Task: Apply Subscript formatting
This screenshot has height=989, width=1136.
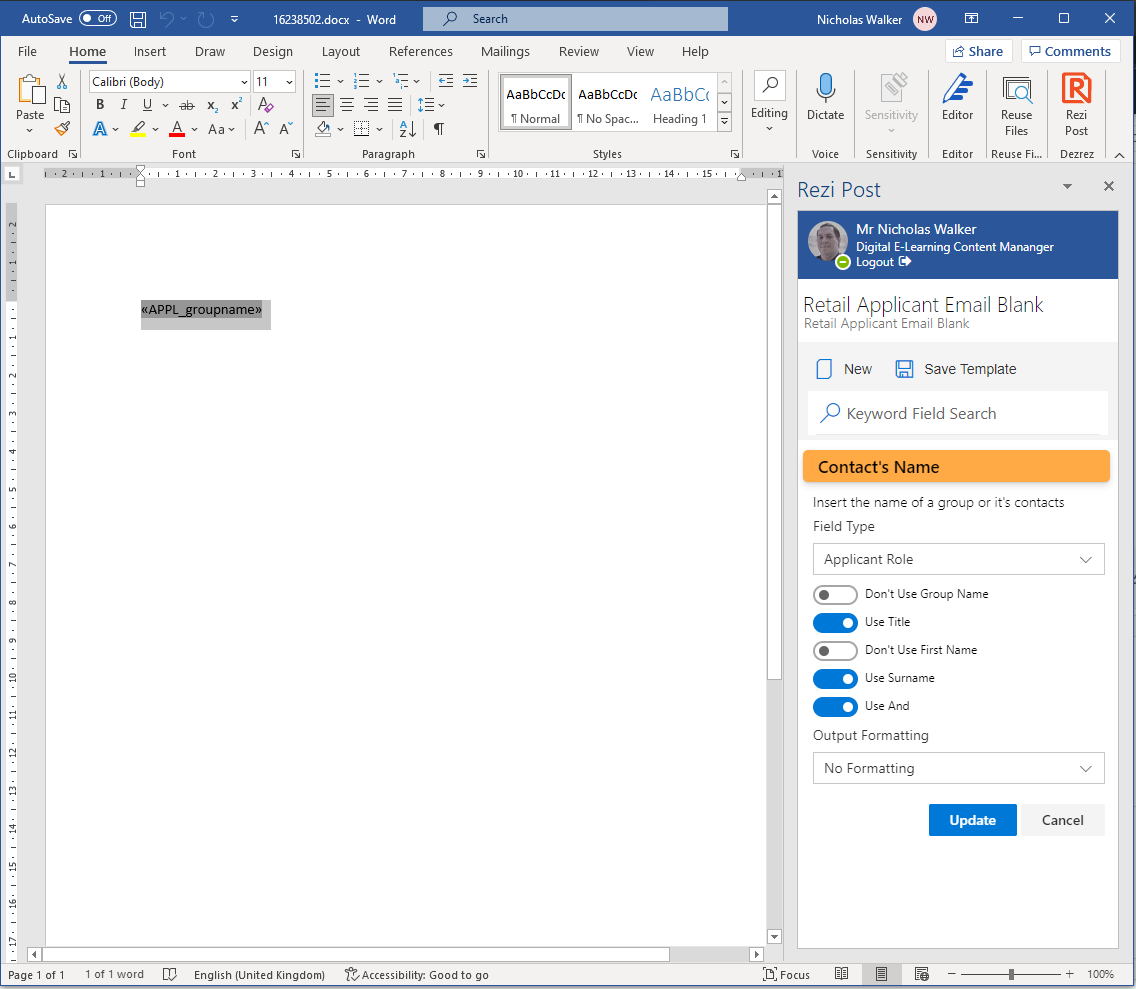Action: (x=212, y=105)
